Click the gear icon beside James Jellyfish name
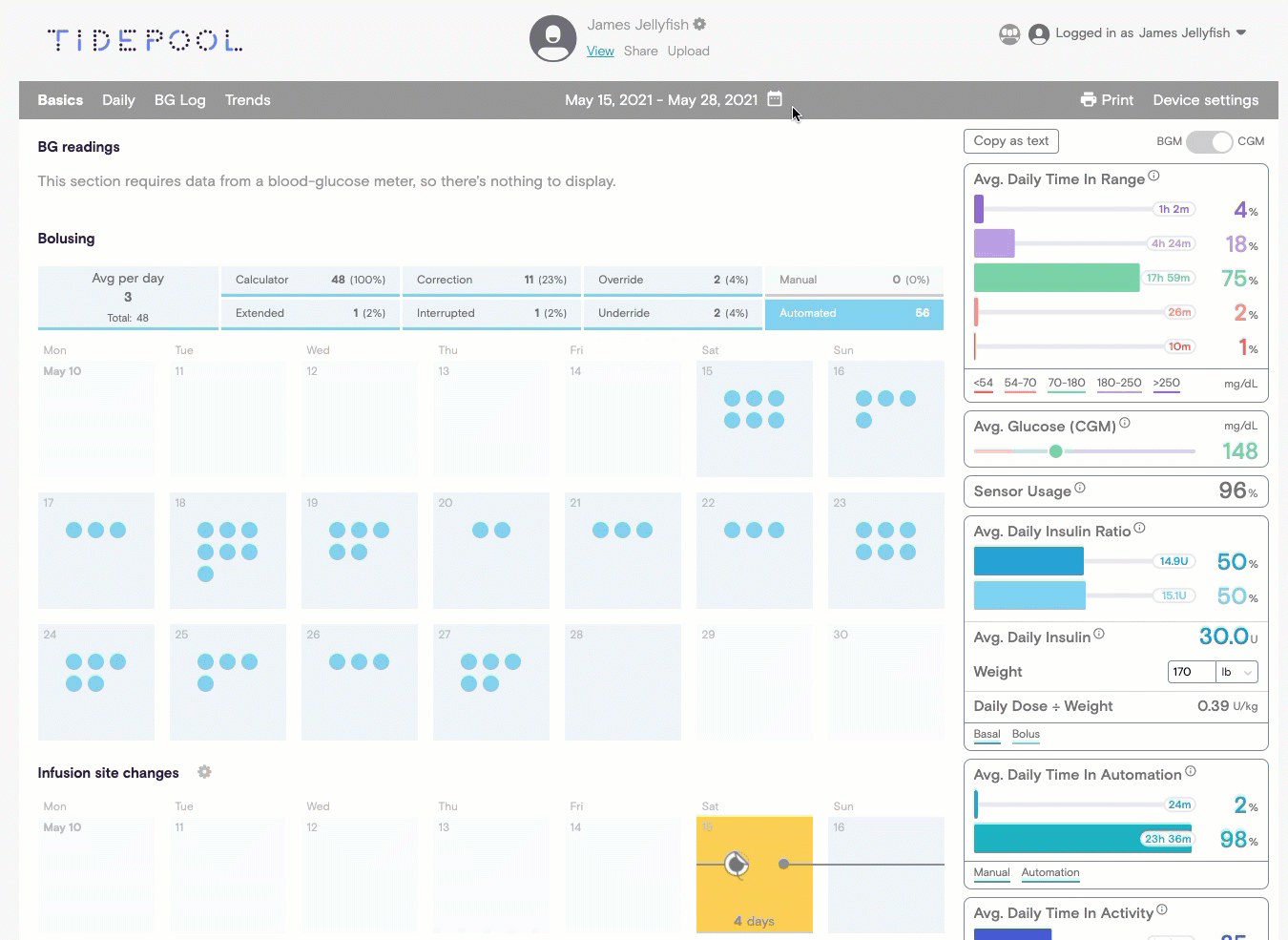This screenshot has width=1288, height=940. point(699,24)
